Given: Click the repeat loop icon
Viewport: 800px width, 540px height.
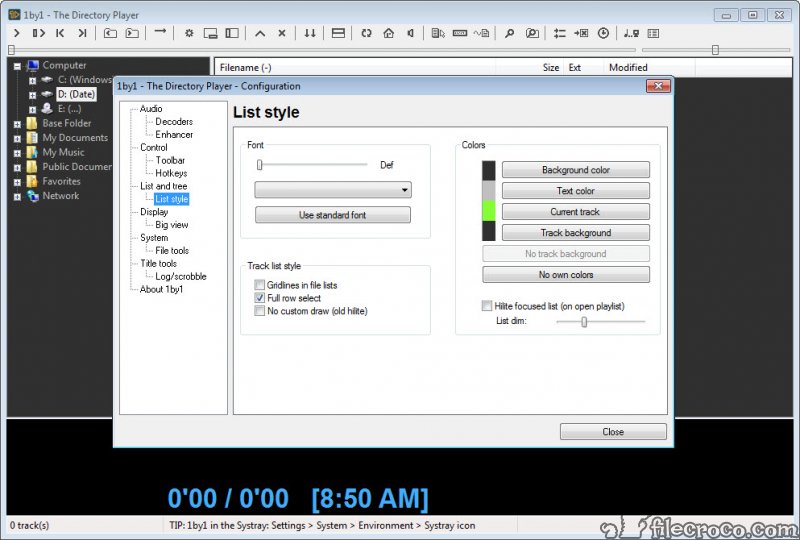Looking at the screenshot, I should coord(366,33).
